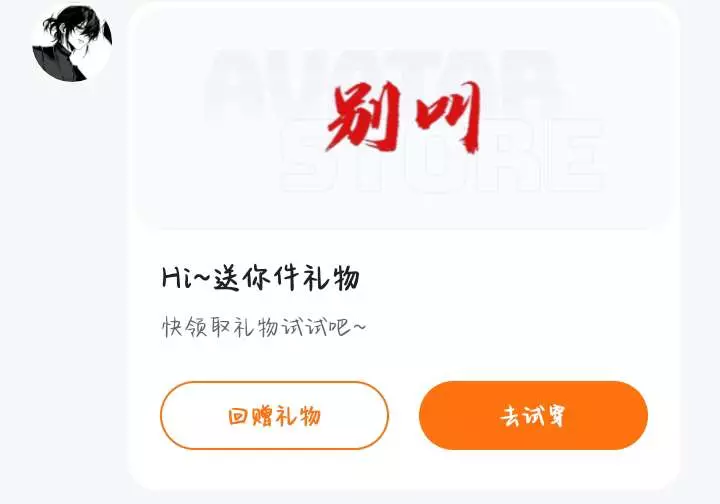Image resolution: width=720 pixels, height=504 pixels.
Task: Open the Hi~送你件礼物 gift message title
Action: [260, 278]
